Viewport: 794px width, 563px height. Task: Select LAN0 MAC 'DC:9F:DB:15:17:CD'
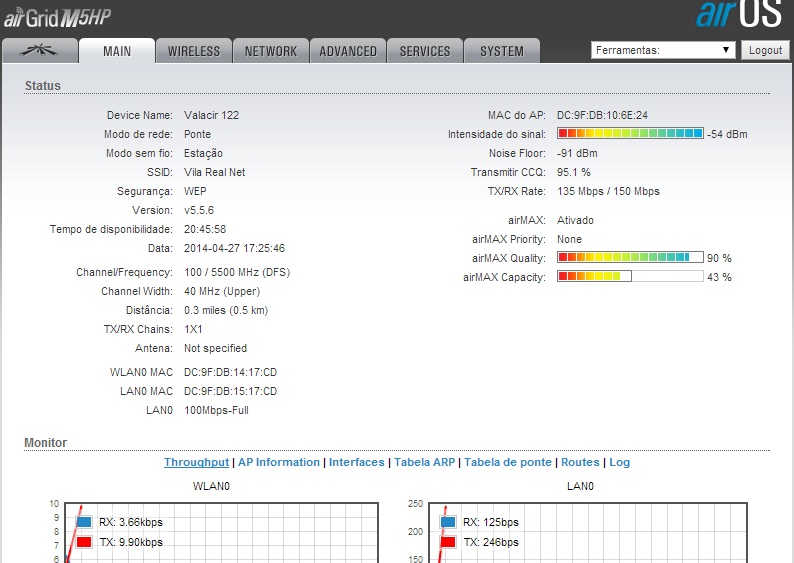click(x=230, y=392)
